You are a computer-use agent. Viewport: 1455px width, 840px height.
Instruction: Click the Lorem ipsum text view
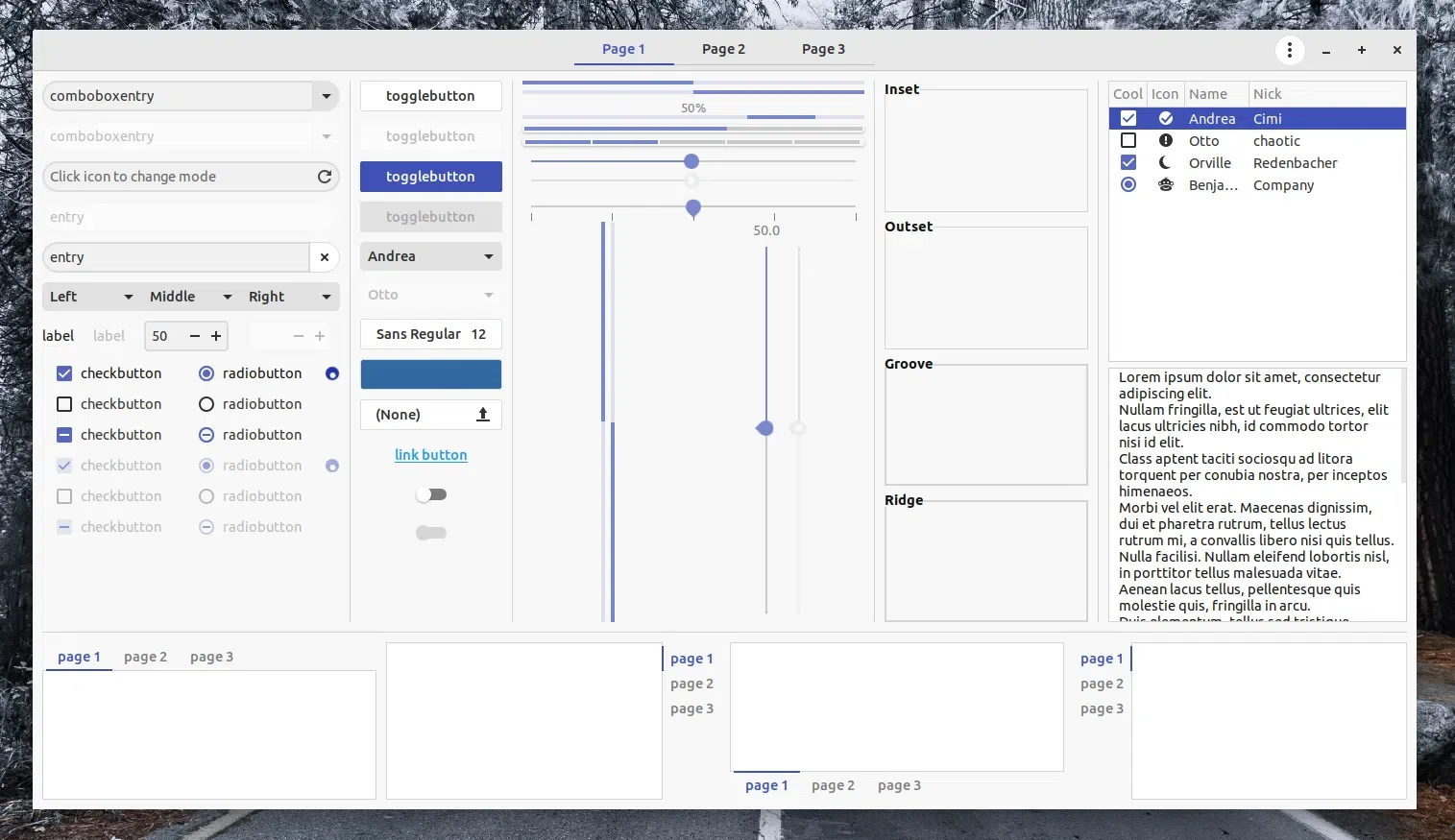[x=1257, y=494]
